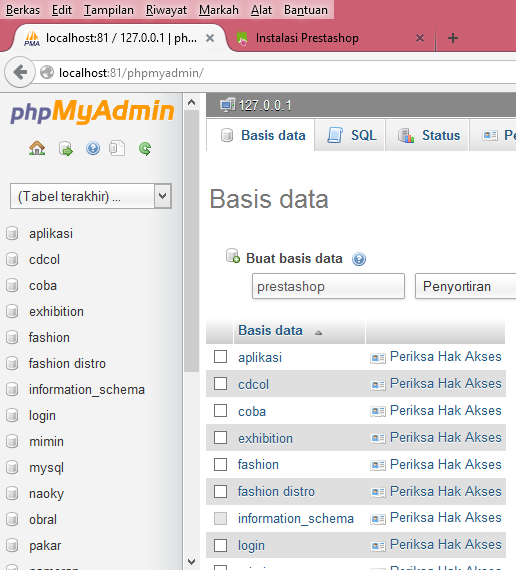
Task: Click the globe icon in address bar
Action: (x=47, y=72)
